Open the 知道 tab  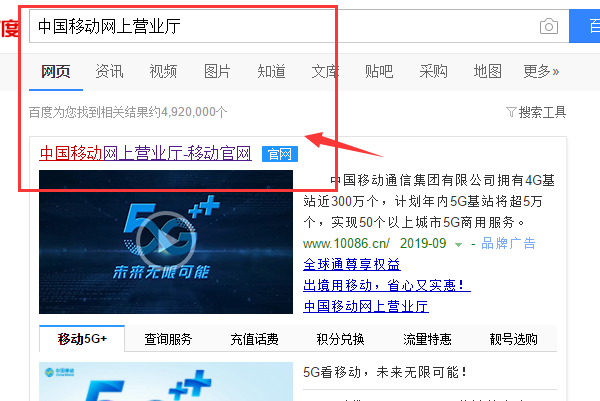coord(271,72)
